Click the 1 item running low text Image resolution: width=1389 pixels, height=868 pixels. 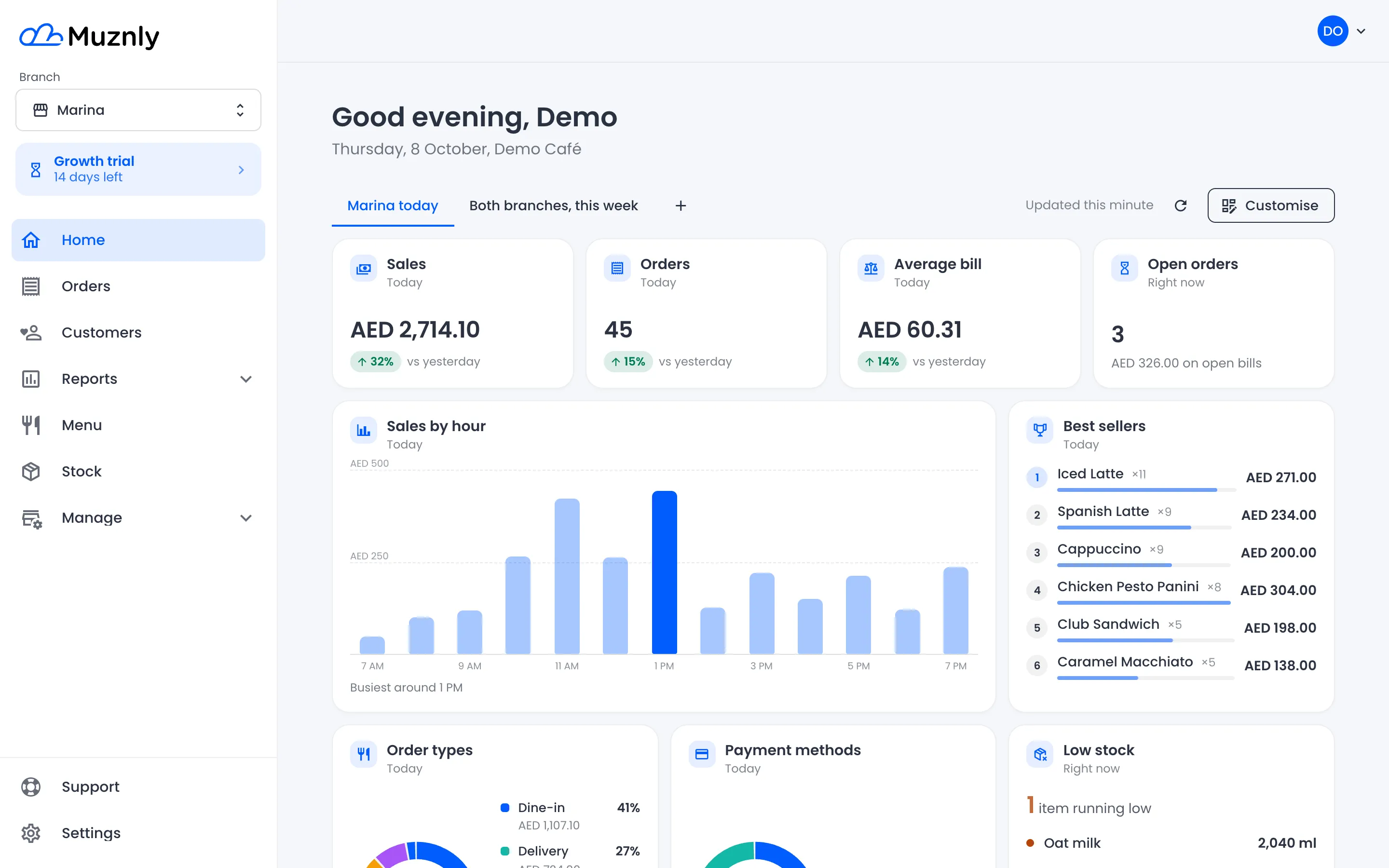[1089, 806]
